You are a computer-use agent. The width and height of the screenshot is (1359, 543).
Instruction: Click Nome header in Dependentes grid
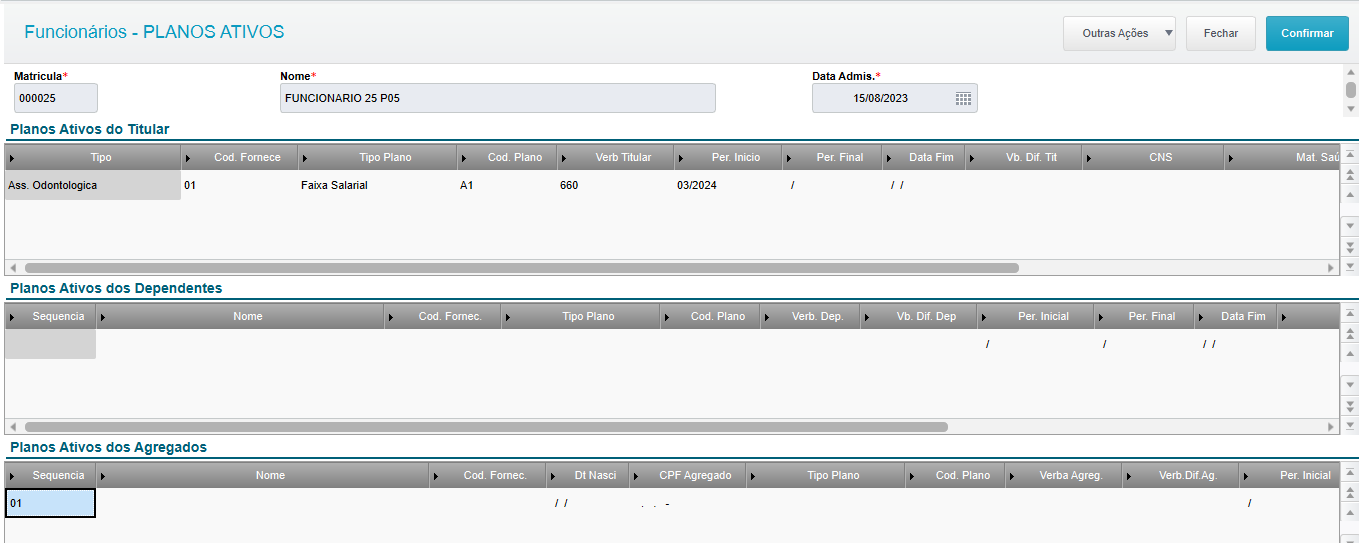[x=241, y=316]
